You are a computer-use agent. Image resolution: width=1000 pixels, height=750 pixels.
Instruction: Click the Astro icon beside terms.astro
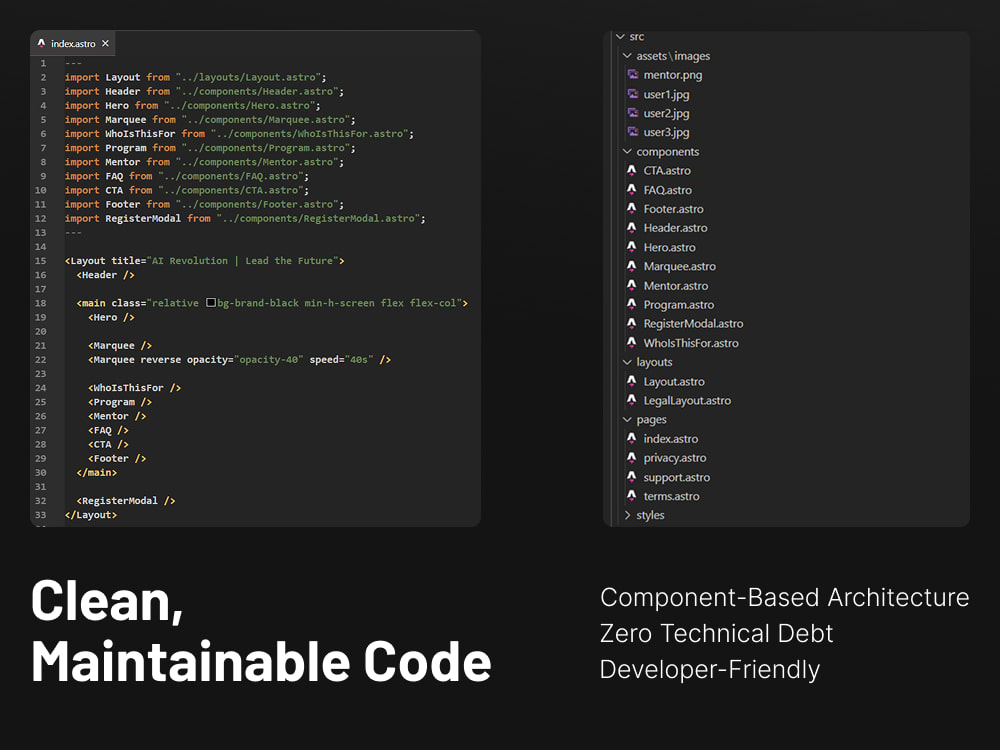tap(631, 496)
